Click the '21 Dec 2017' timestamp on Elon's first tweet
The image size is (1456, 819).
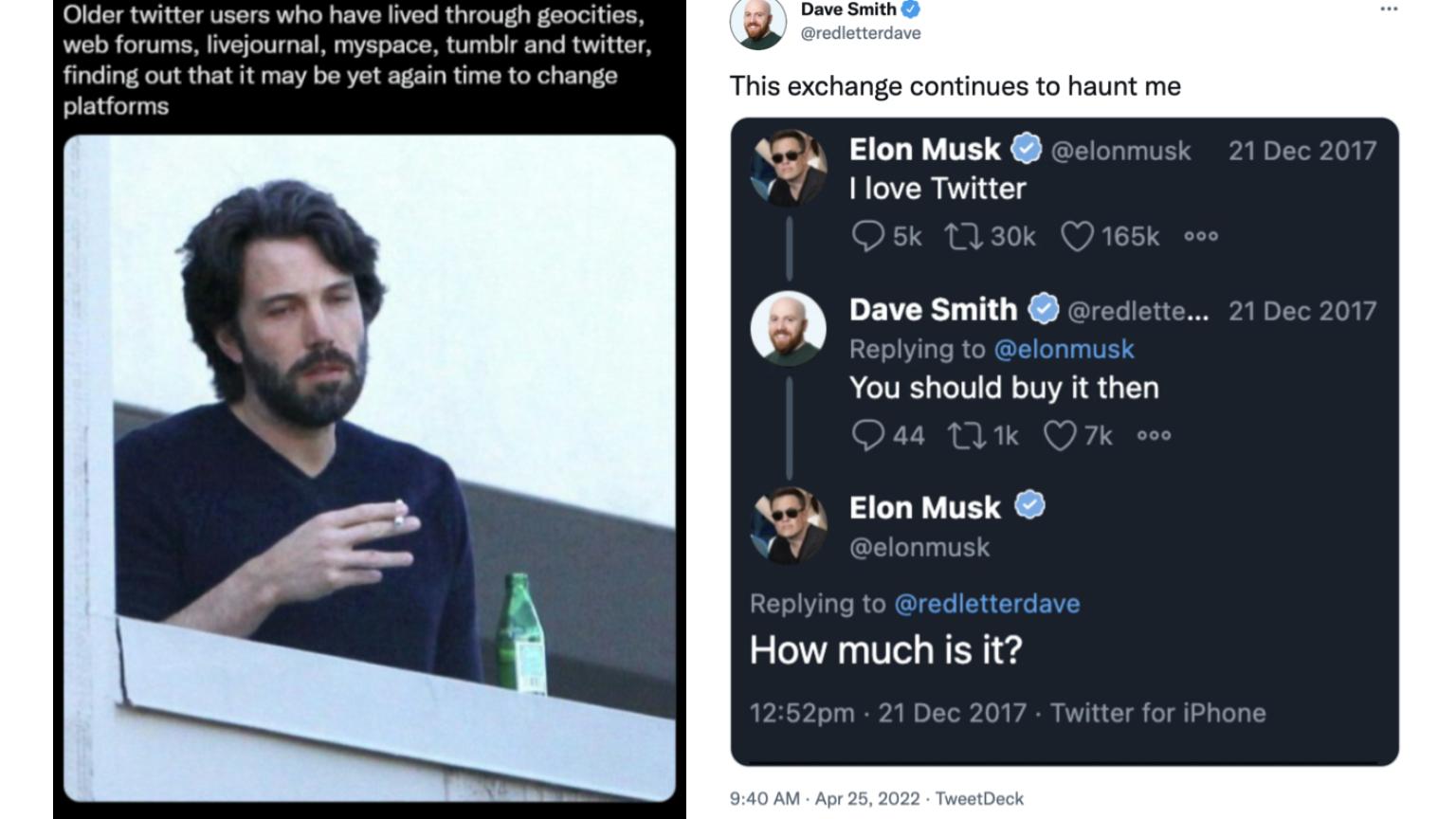pyautogui.click(x=1301, y=149)
